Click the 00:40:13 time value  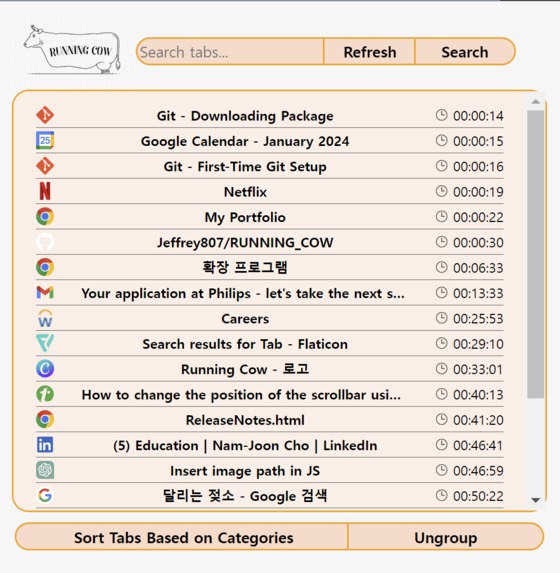click(x=478, y=395)
